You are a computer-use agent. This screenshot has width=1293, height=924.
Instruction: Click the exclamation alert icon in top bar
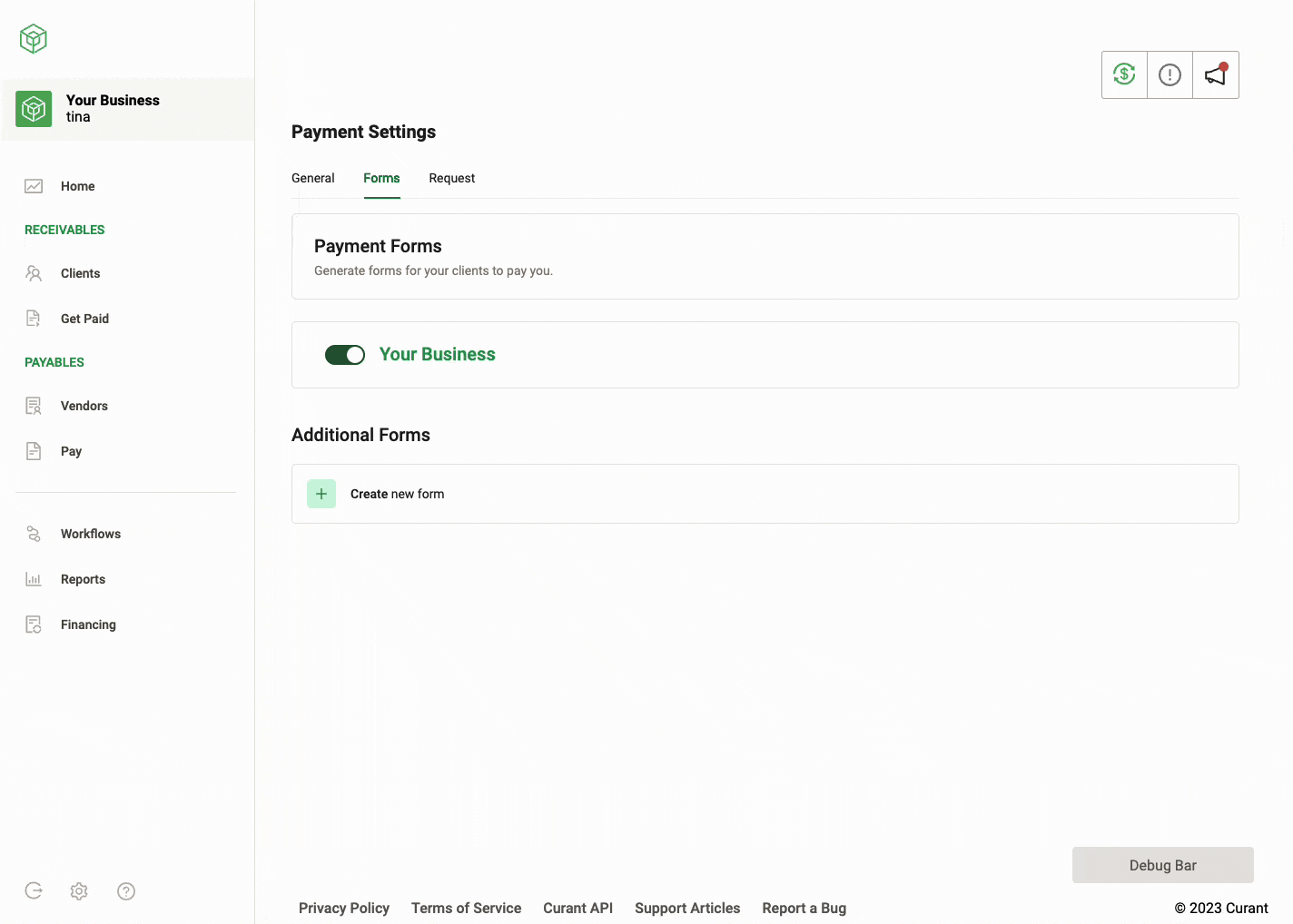tap(1170, 74)
